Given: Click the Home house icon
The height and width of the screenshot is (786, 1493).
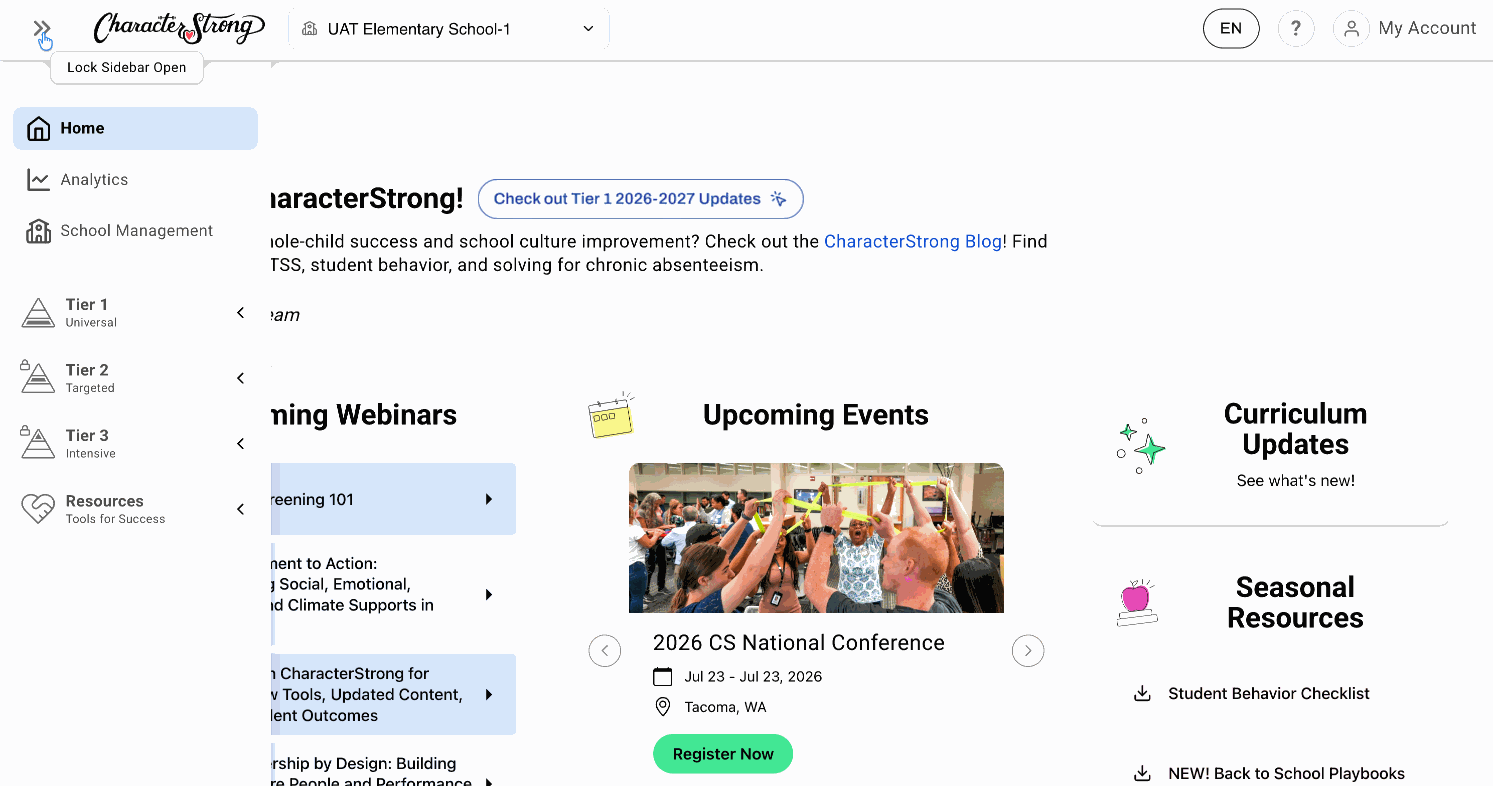Looking at the screenshot, I should coord(38,129).
